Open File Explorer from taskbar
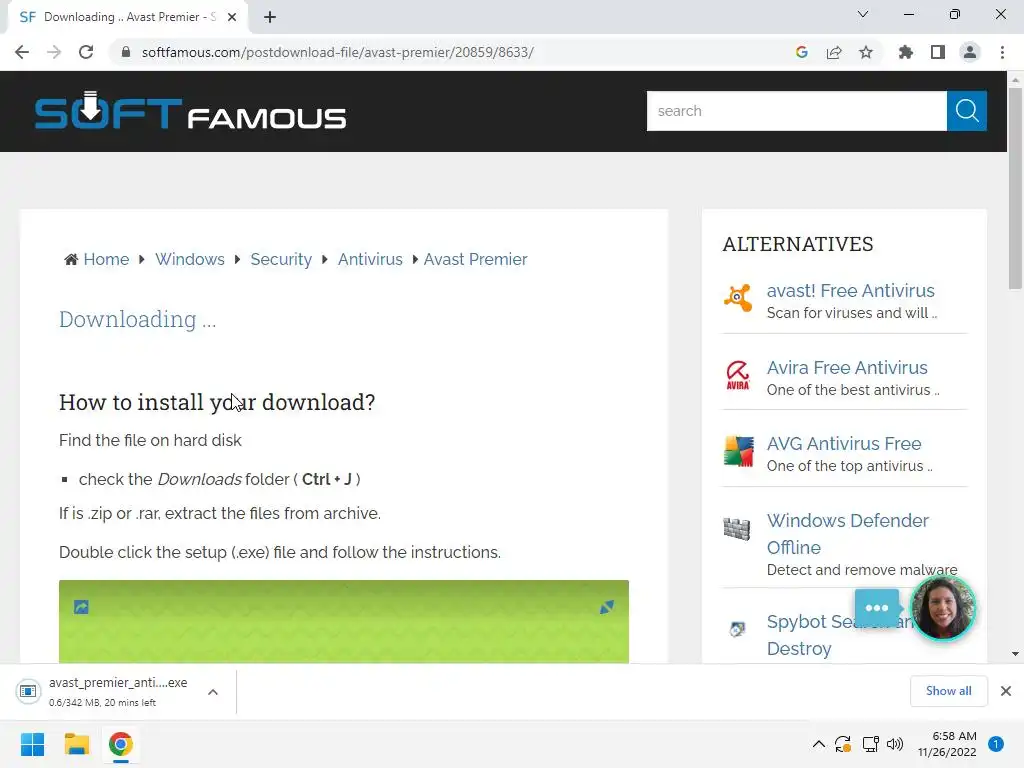1024x768 pixels. point(76,744)
